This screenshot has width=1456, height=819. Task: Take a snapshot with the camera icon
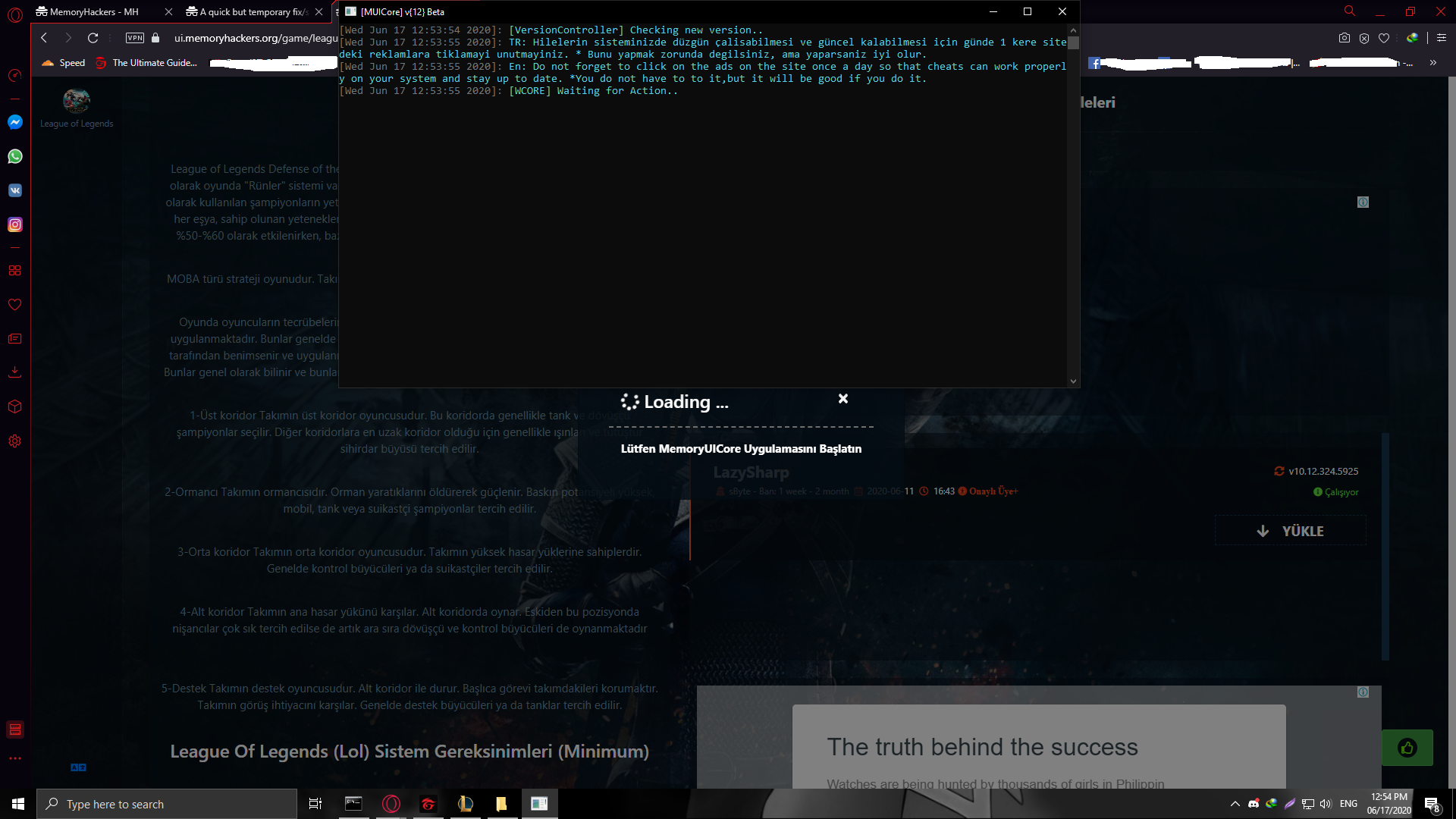click(1345, 38)
